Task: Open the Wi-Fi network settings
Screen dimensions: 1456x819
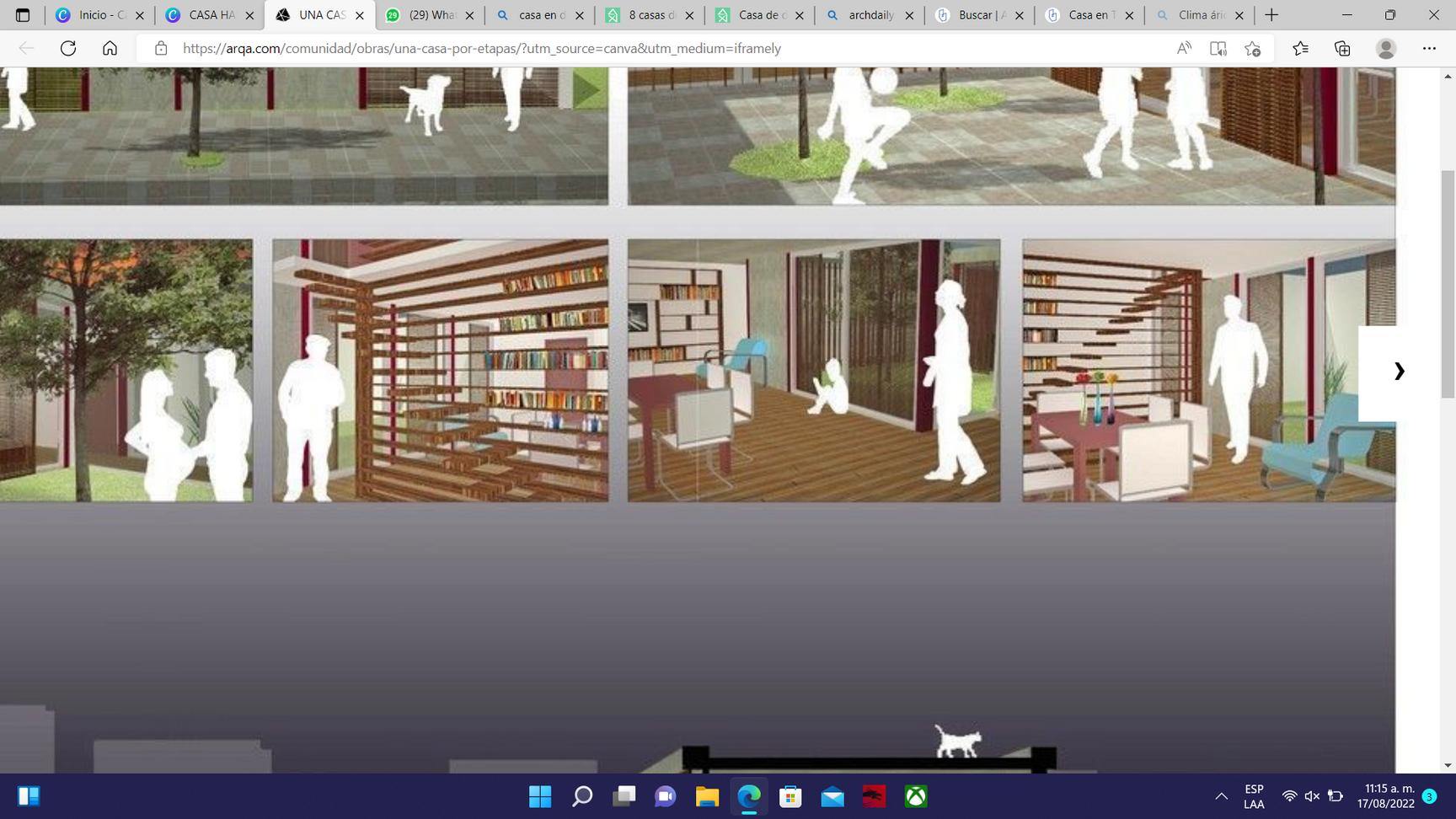Action: [1289, 796]
